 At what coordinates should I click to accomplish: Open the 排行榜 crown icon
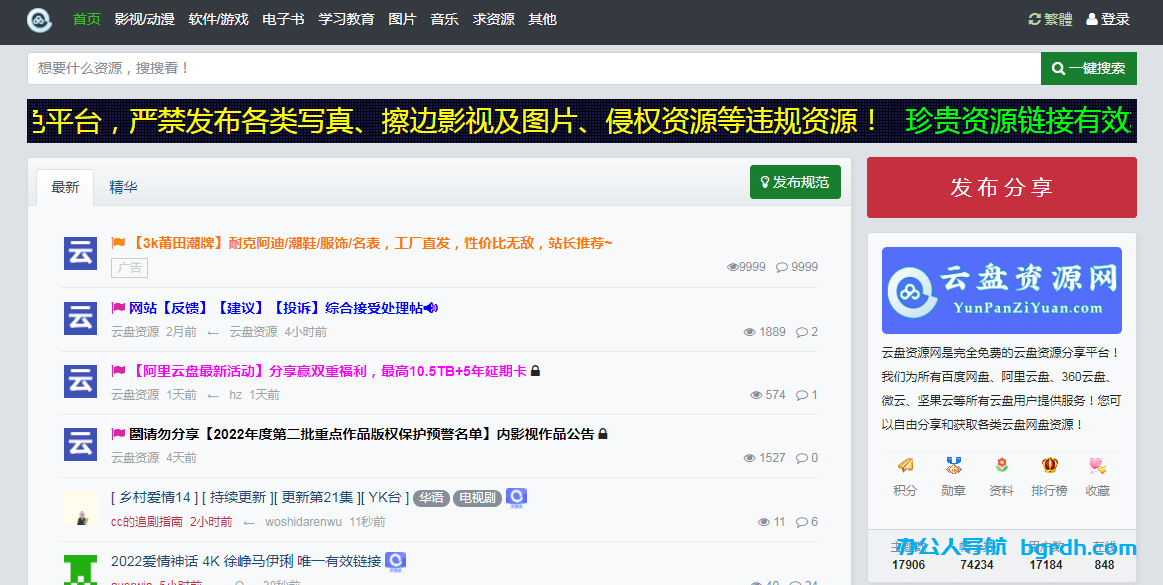point(1049,466)
